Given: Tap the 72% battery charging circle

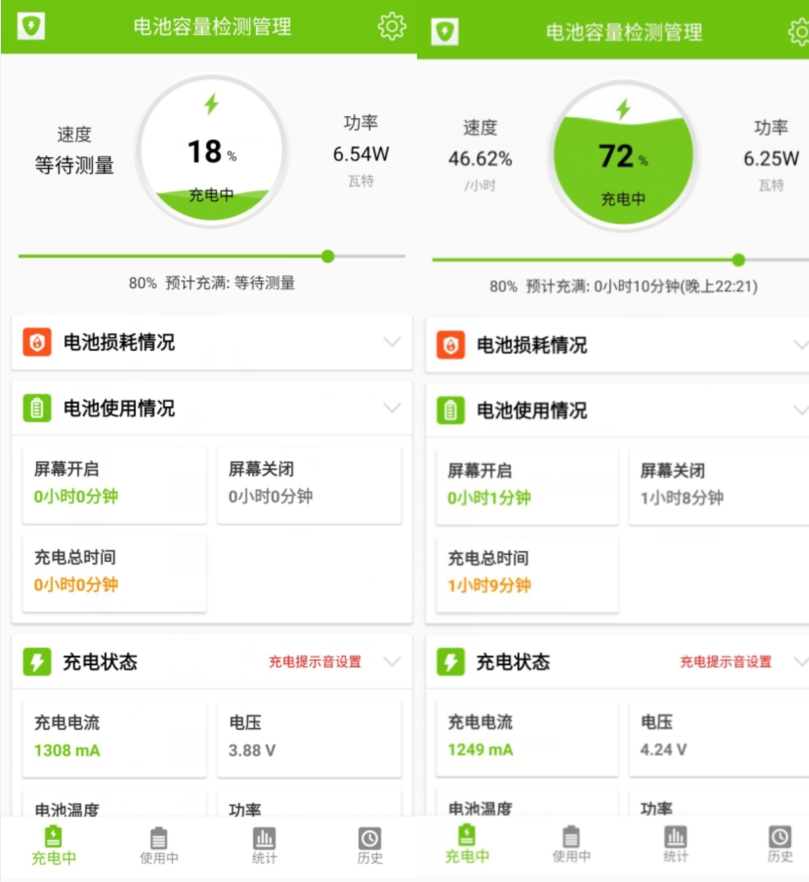Looking at the screenshot, I should point(623,156).
